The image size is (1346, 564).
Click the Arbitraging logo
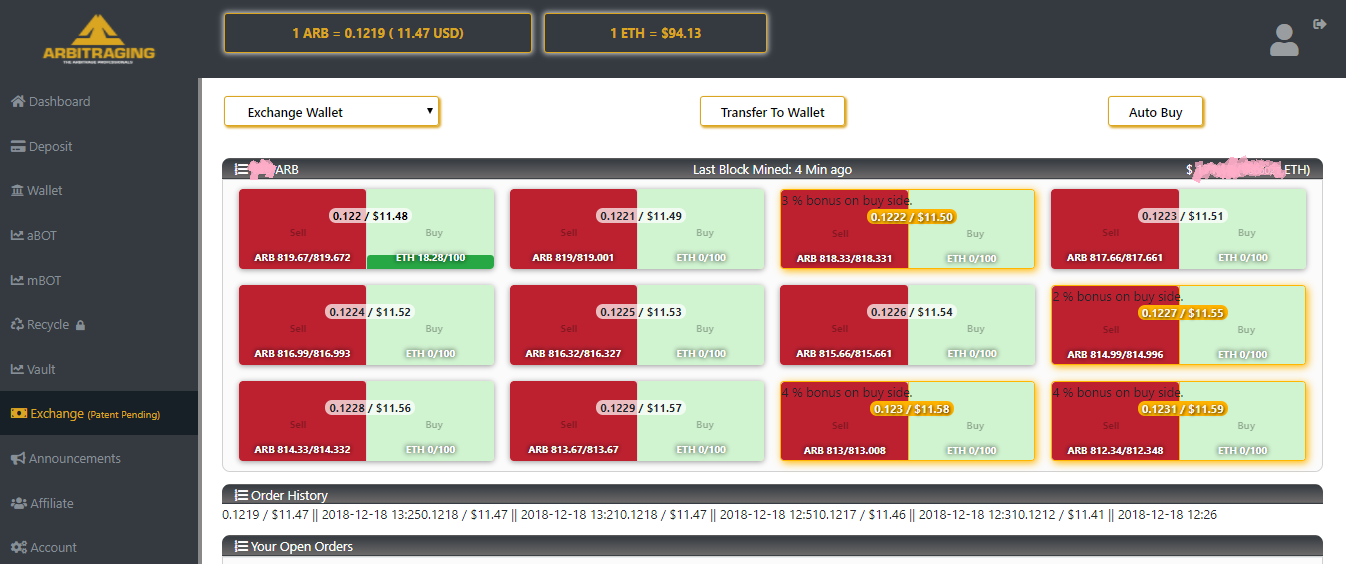(99, 39)
